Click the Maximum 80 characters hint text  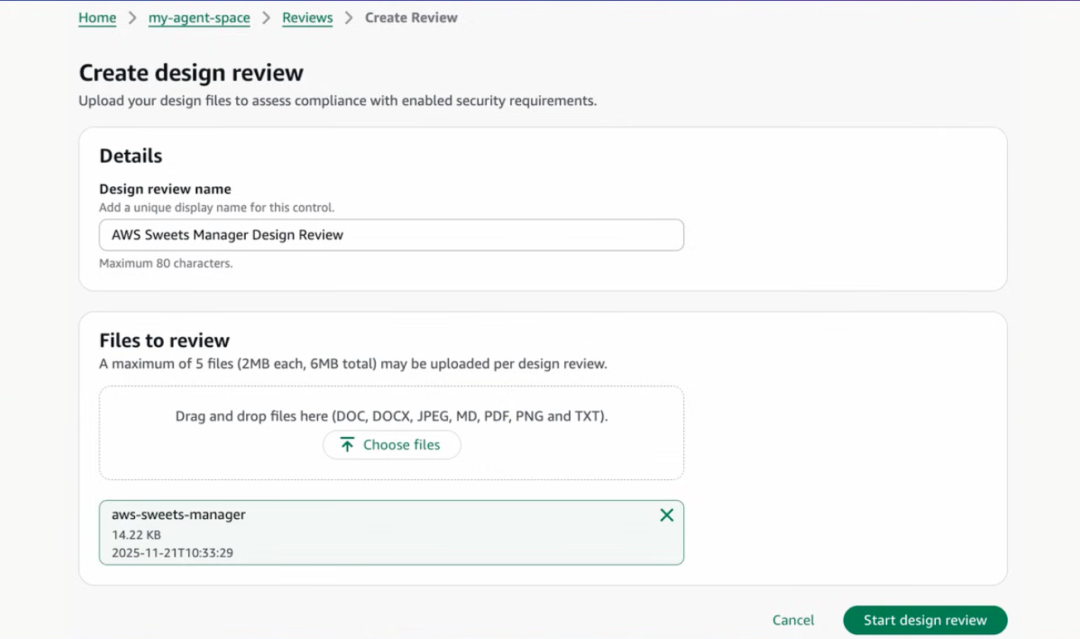[x=165, y=264]
